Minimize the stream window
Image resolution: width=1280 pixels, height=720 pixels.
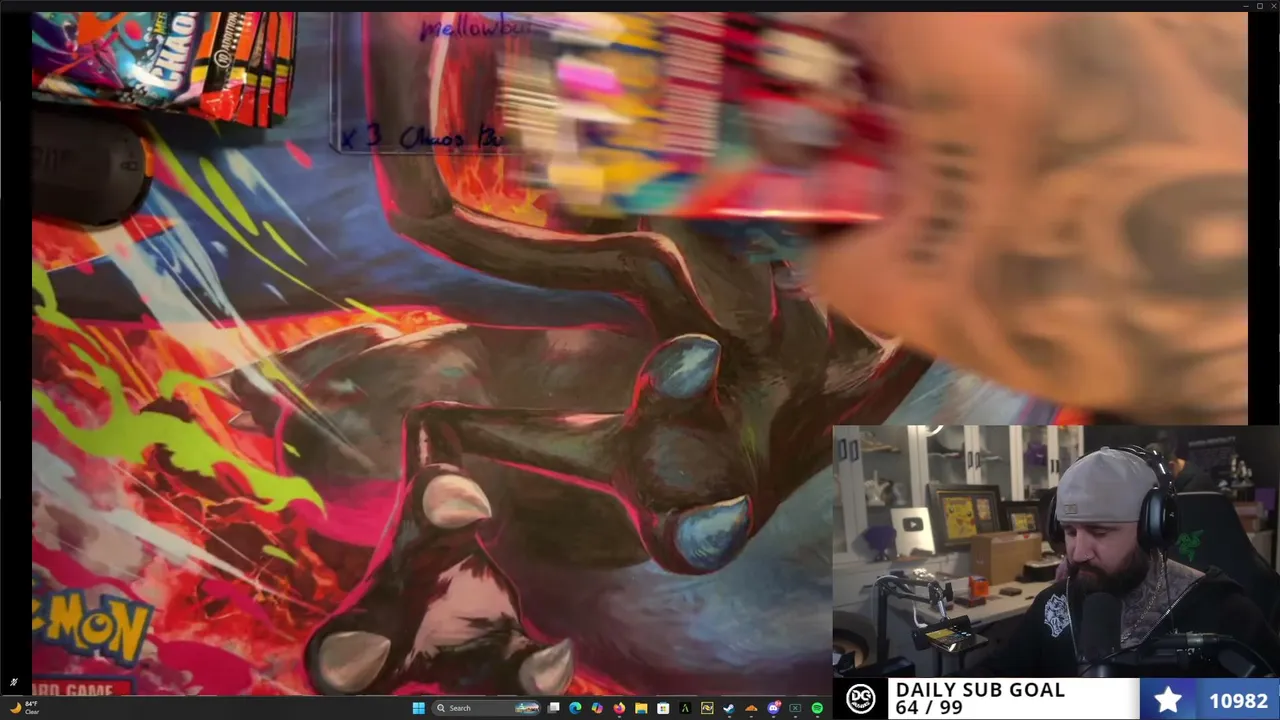point(1246,6)
